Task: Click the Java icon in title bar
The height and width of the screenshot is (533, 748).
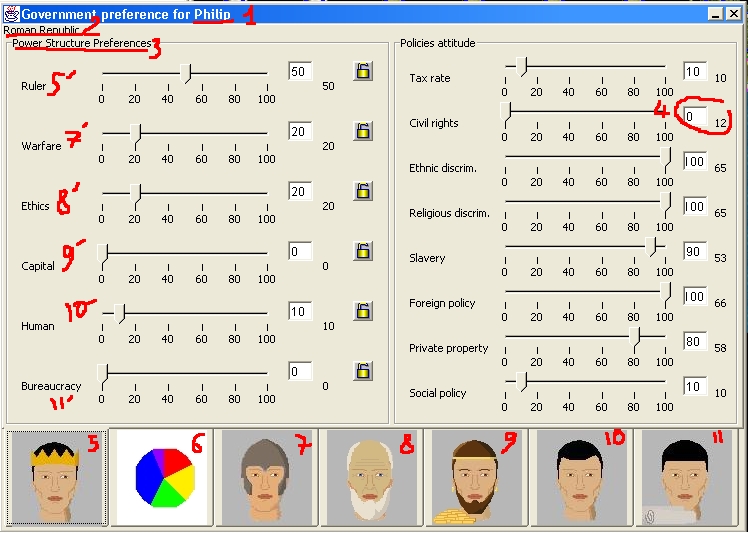Action: (11, 14)
